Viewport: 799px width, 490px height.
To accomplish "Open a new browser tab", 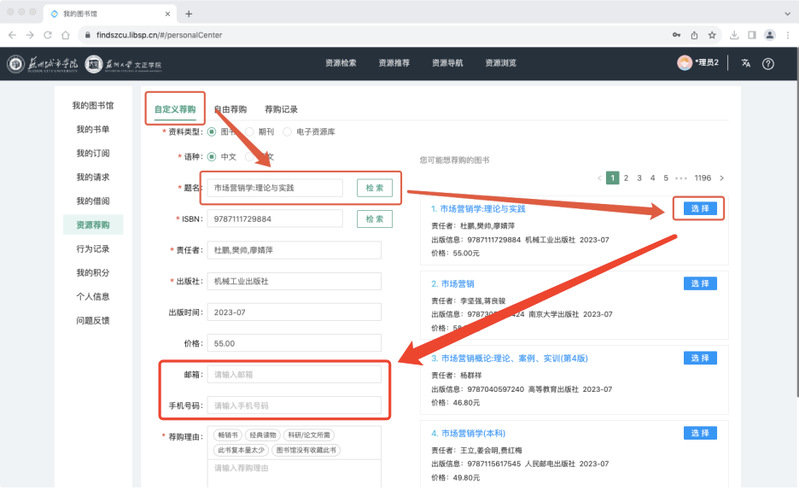I will [x=189, y=14].
